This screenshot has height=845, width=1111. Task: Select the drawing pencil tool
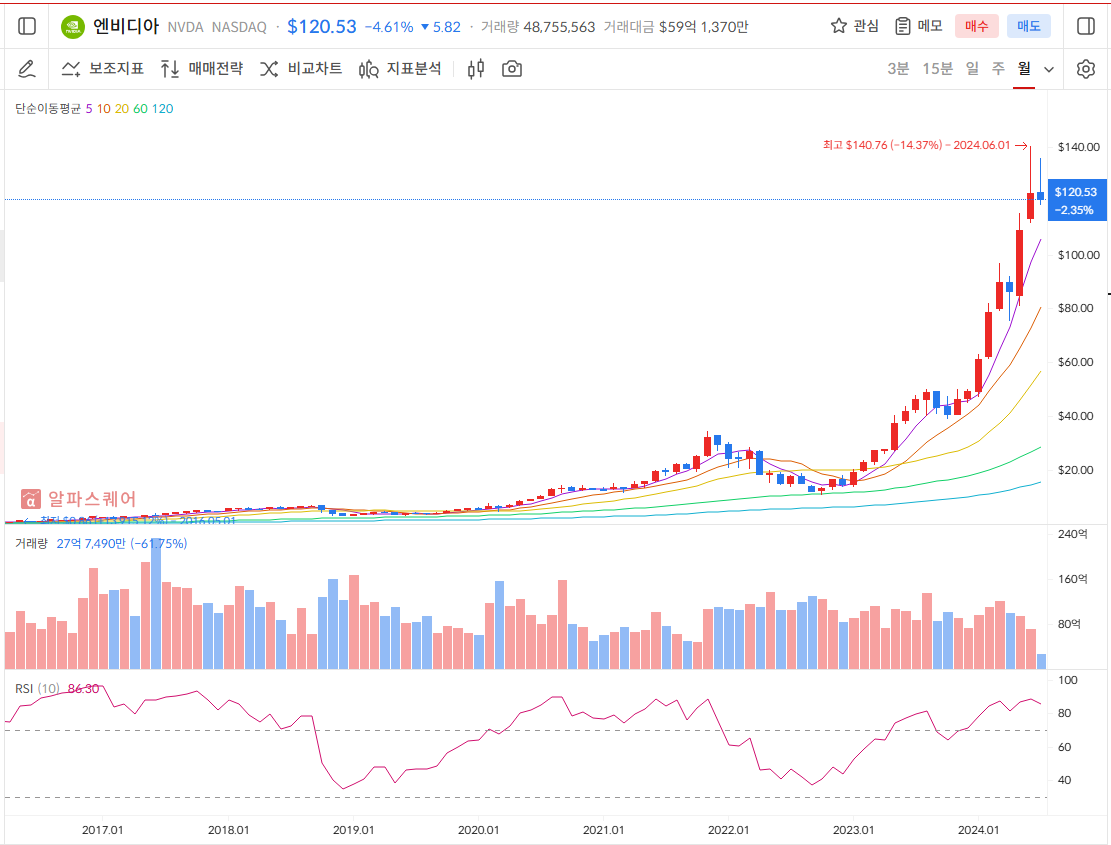tap(26, 69)
